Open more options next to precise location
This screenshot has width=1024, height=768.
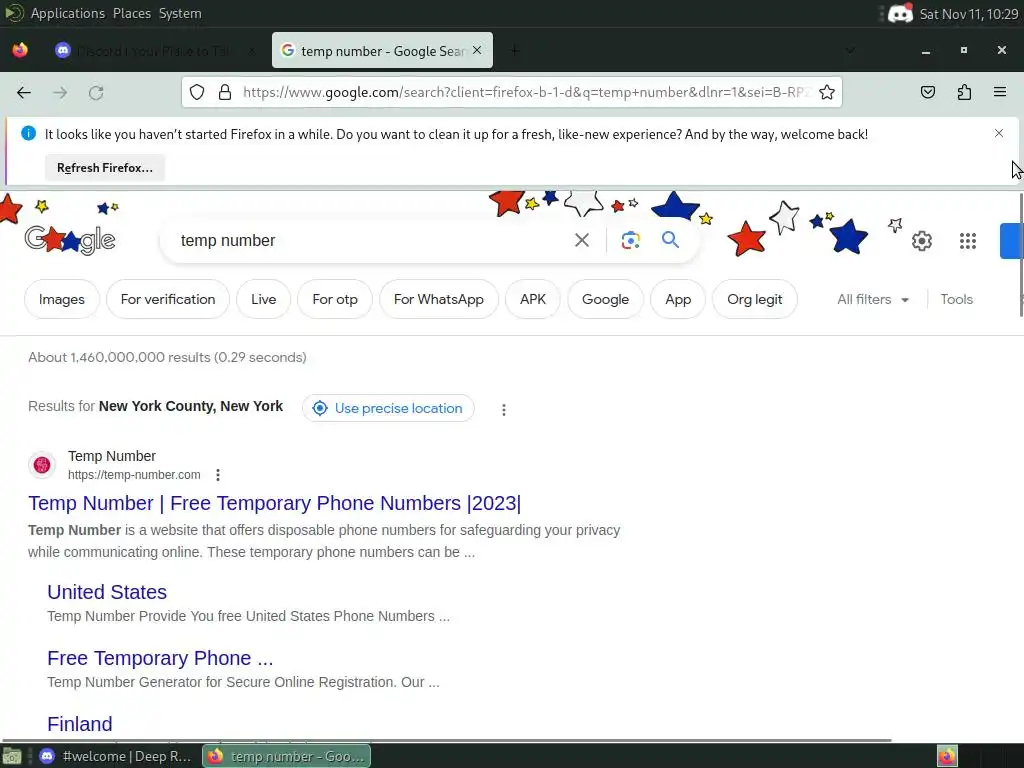504,409
